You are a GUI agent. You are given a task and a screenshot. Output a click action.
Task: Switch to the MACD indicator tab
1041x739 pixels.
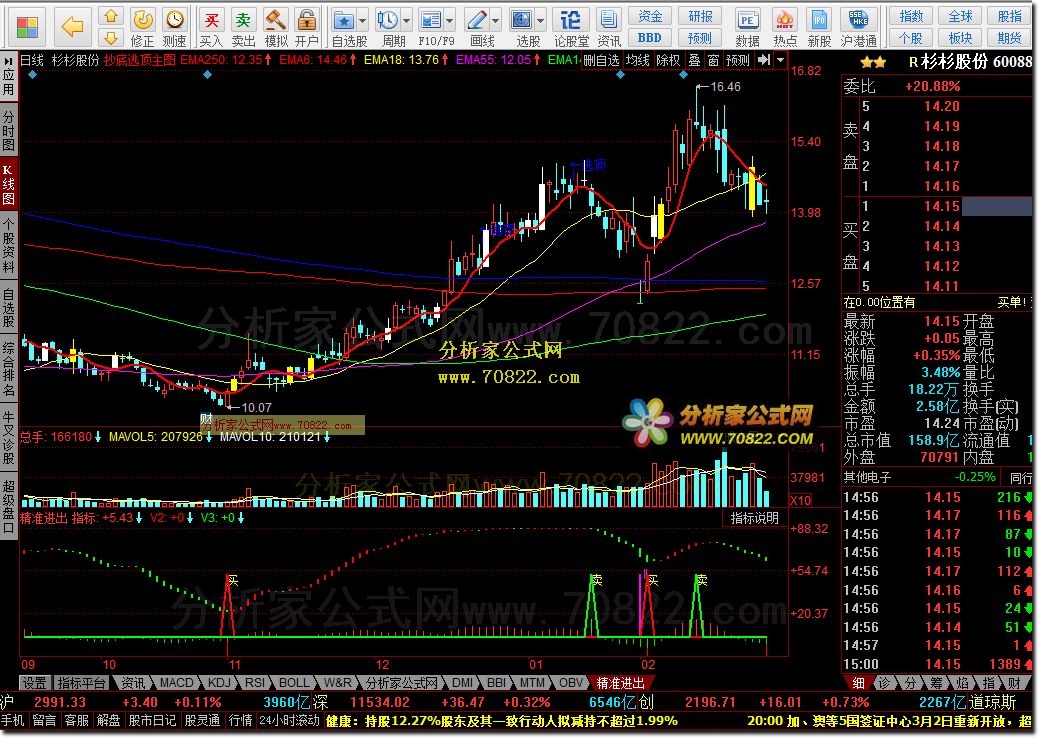click(x=177, y=683)
